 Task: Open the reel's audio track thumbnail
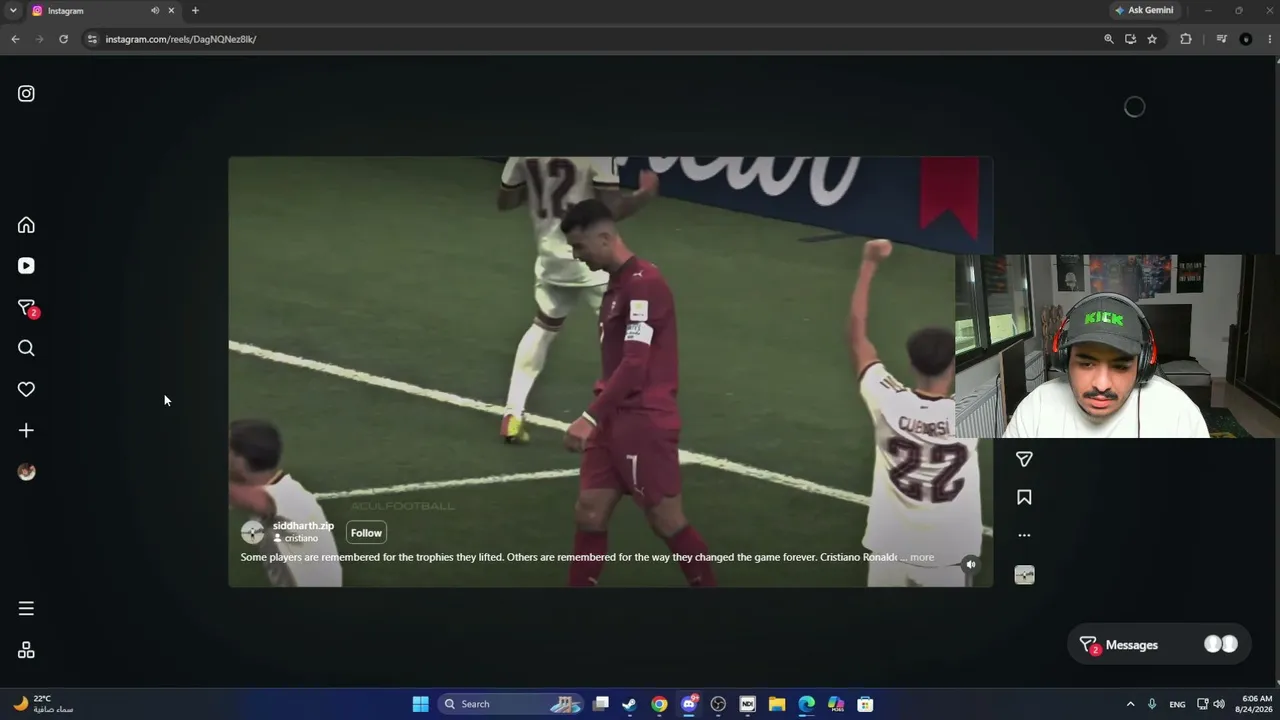[1024, 575]
